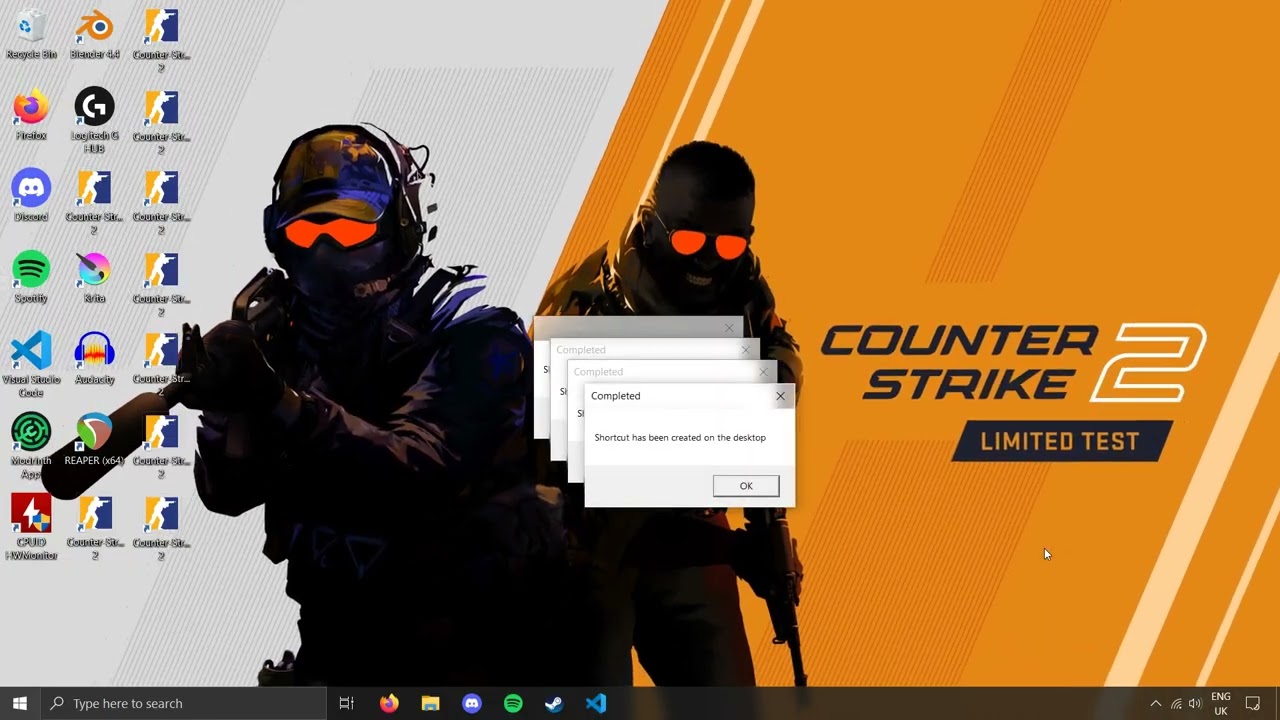Screen dimensions: 1280x720
Task: Select the Visual Studio Code desktop icon
Action: click(31, 365)
